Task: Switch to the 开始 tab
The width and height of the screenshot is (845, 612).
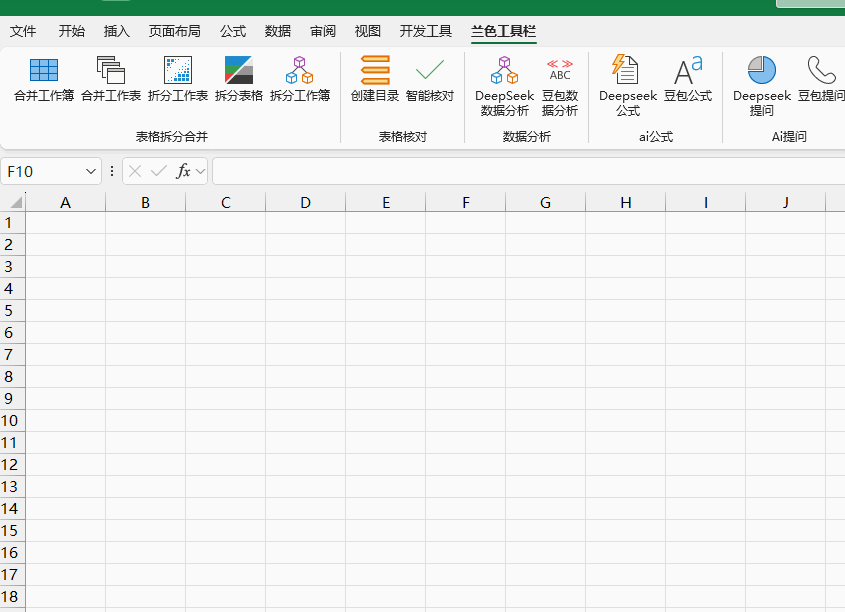Action: (72, 31)
